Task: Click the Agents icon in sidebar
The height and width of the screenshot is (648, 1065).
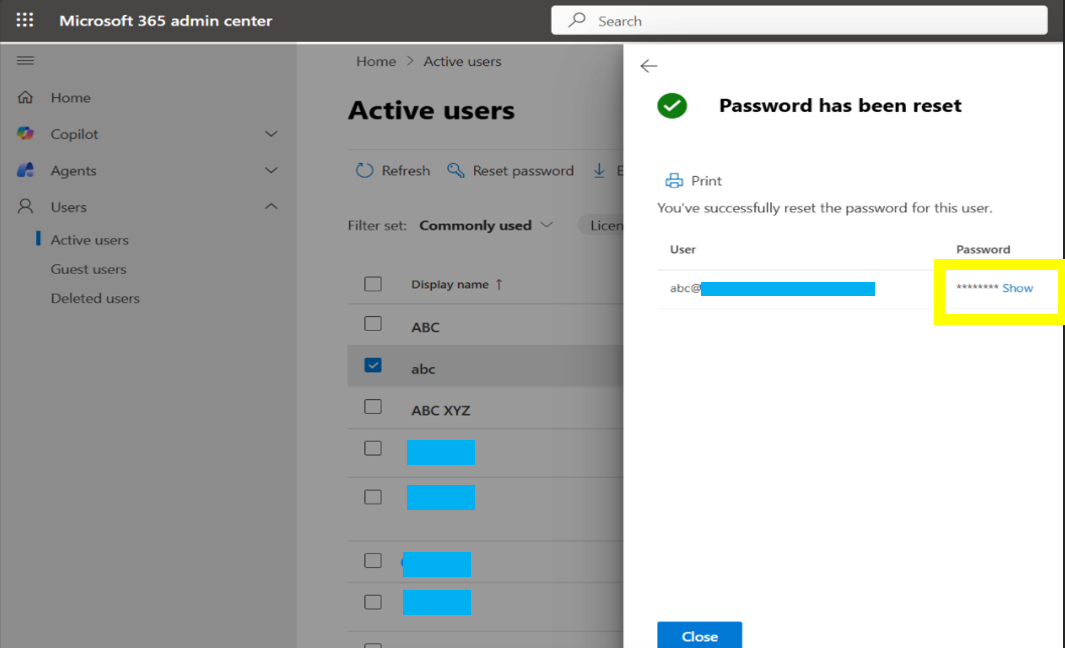Action: point(26,171)
